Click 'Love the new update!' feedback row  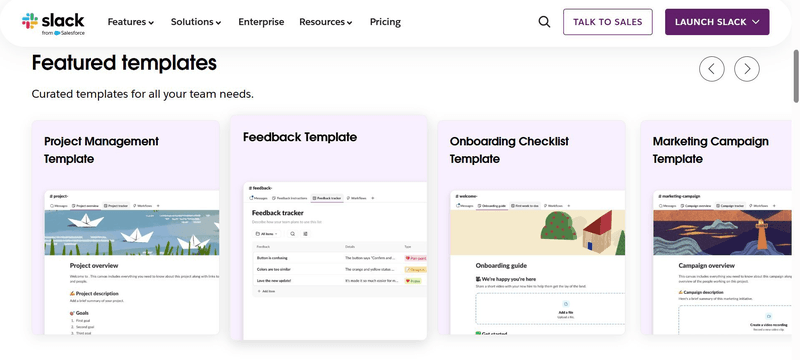pos(340,280)
